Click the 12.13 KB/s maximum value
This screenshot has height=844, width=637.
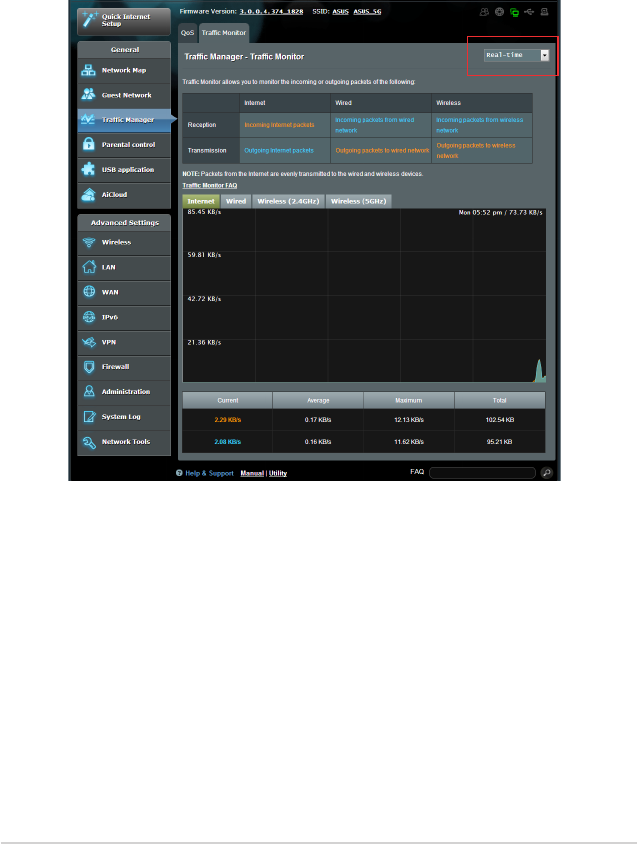[x=409, y=420]
